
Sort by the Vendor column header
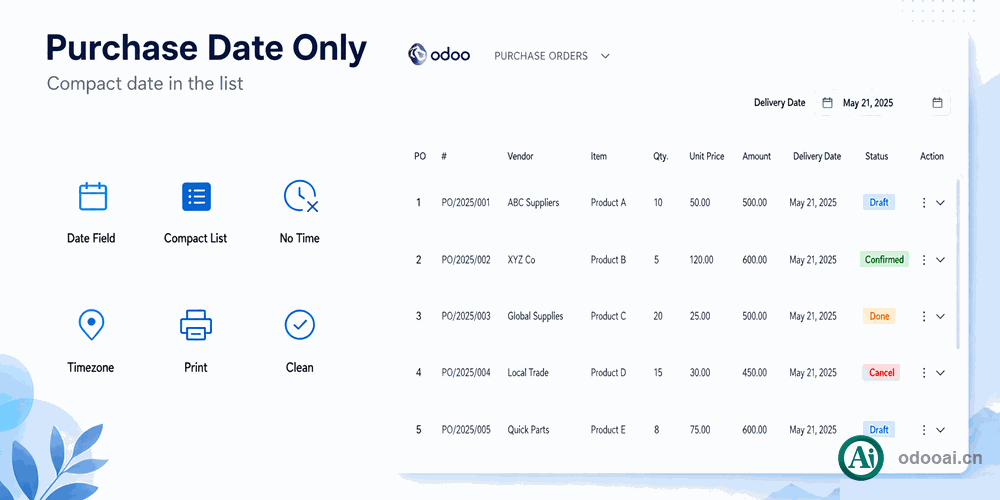[x=520, y=156]
